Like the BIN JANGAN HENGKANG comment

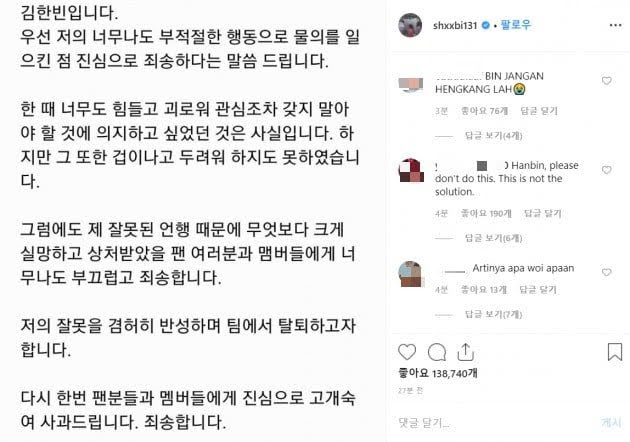(607, 81)
